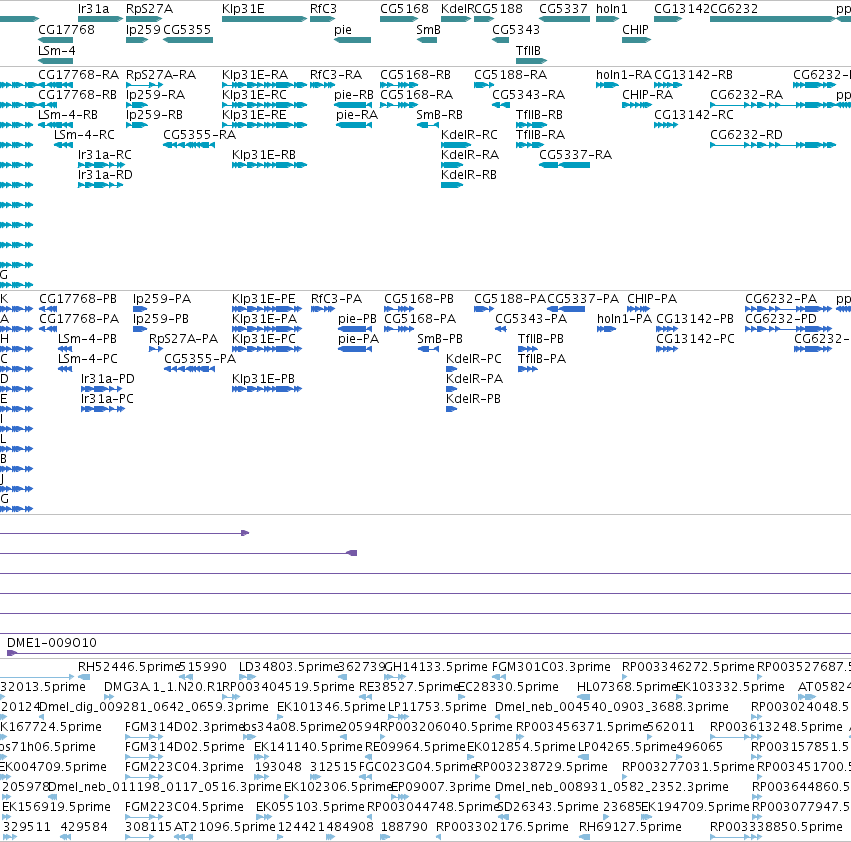Select EST label "RH69127.5prime"
The image size is (851, 842).
point(630,827)
